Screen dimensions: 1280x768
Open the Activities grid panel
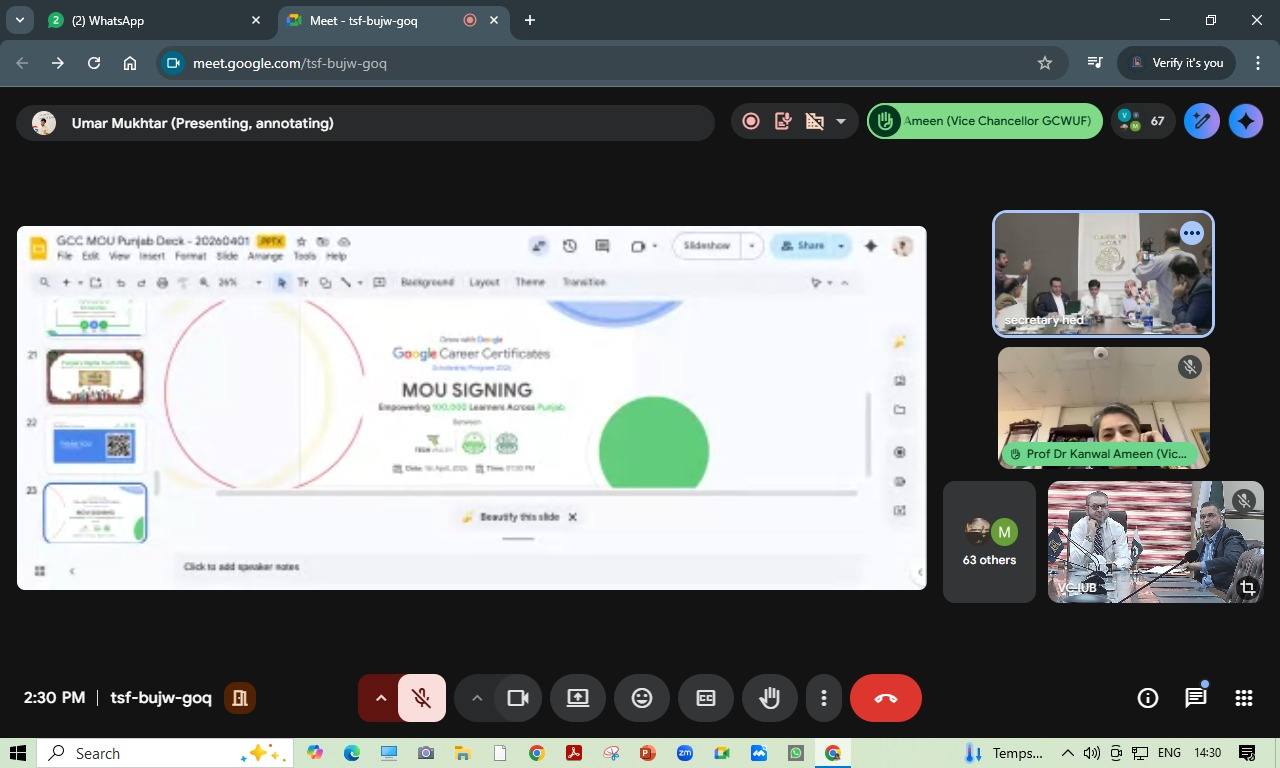point(1243,698)
